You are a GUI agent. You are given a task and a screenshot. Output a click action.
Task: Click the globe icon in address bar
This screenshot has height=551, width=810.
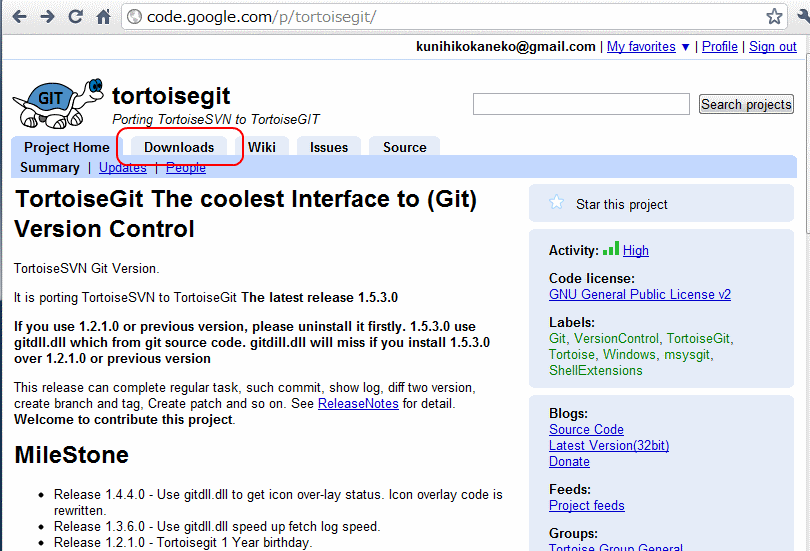134,17
